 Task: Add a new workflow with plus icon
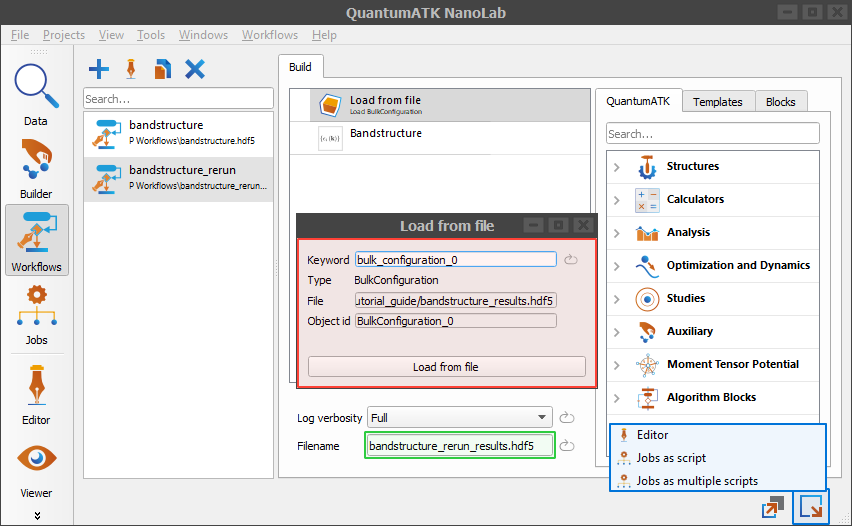[x=99, y=69]
